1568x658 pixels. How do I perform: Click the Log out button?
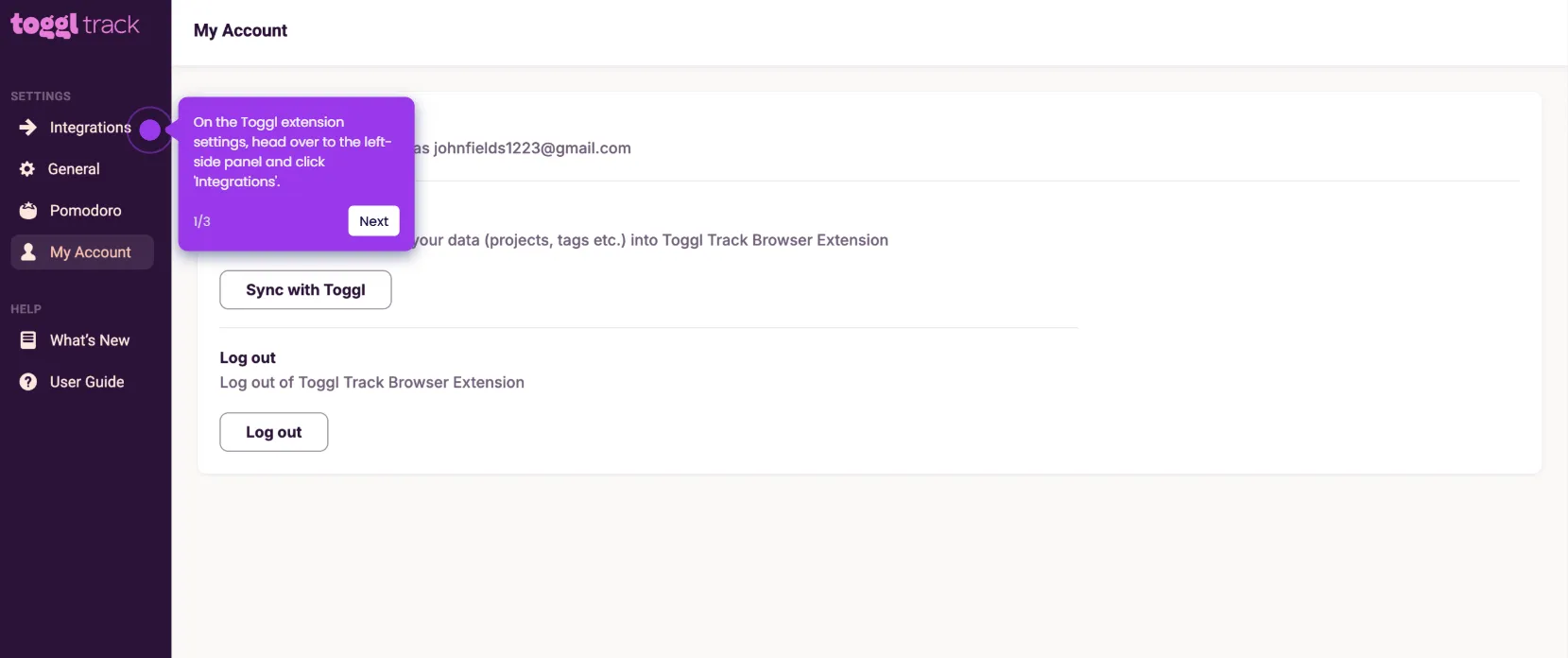274,432
